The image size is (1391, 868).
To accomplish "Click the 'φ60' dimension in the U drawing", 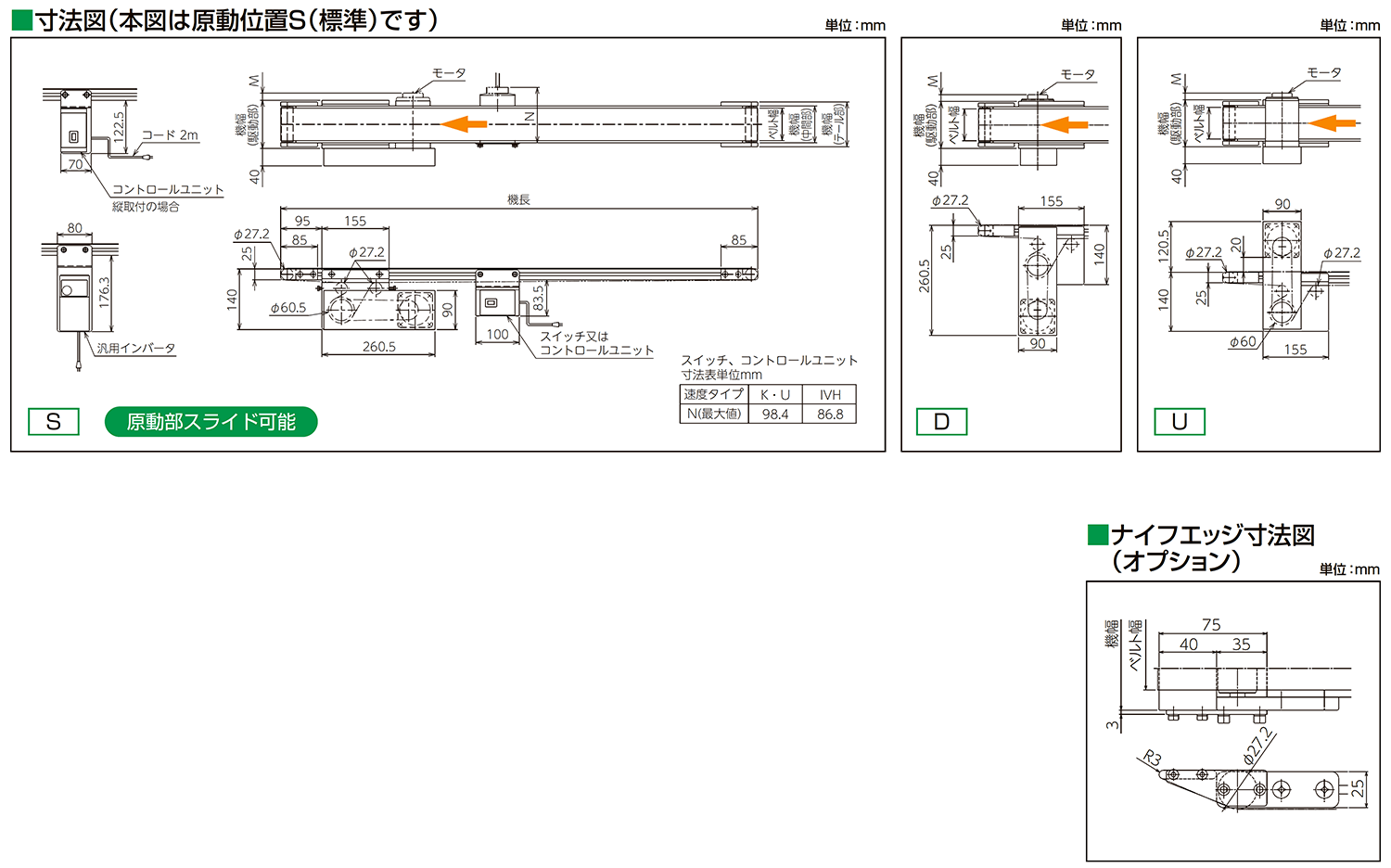I will pyautogui.click(x=1242, y=342).
